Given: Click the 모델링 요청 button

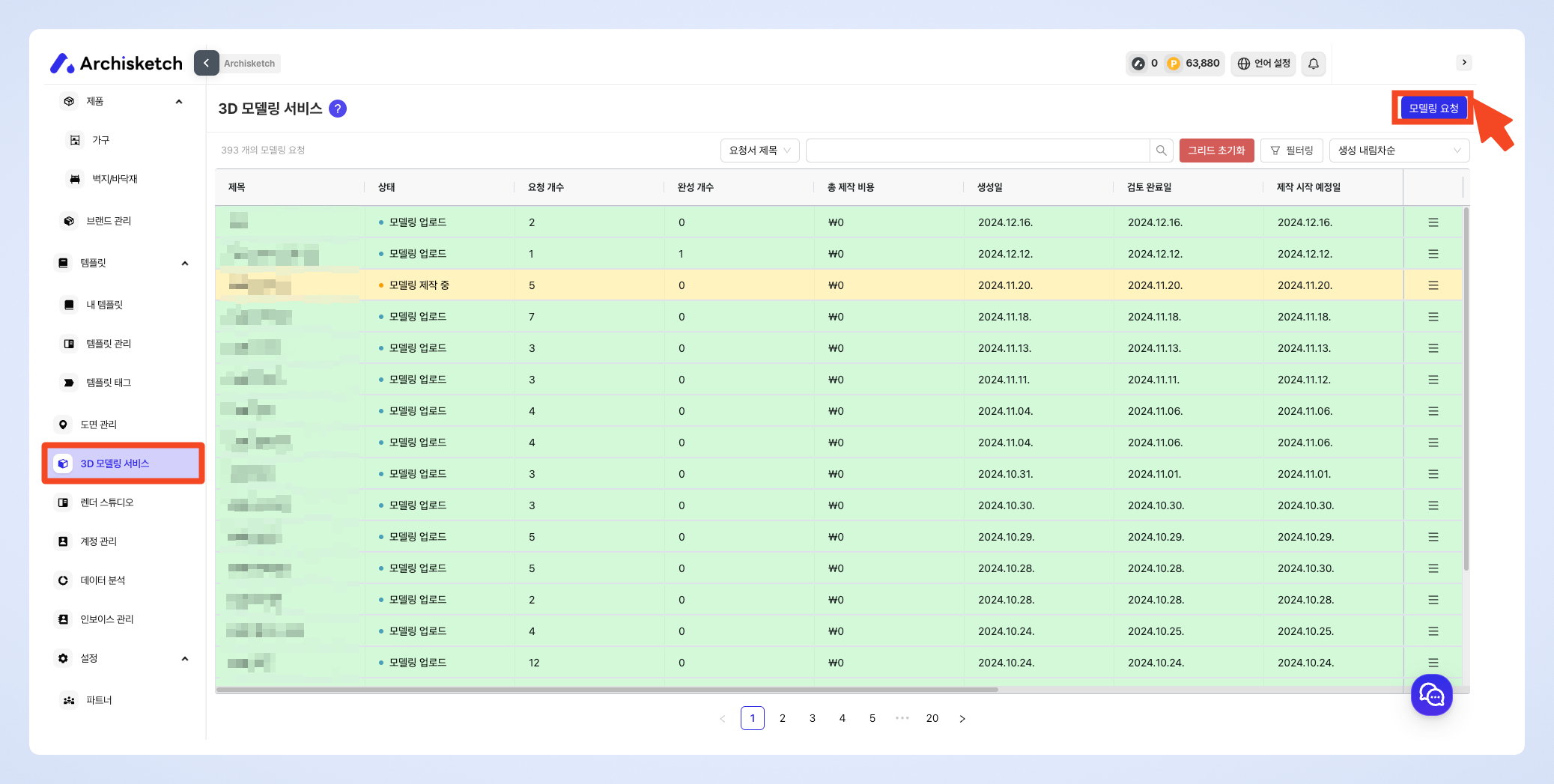Looking at the screenshot, I should (1433, 109).
